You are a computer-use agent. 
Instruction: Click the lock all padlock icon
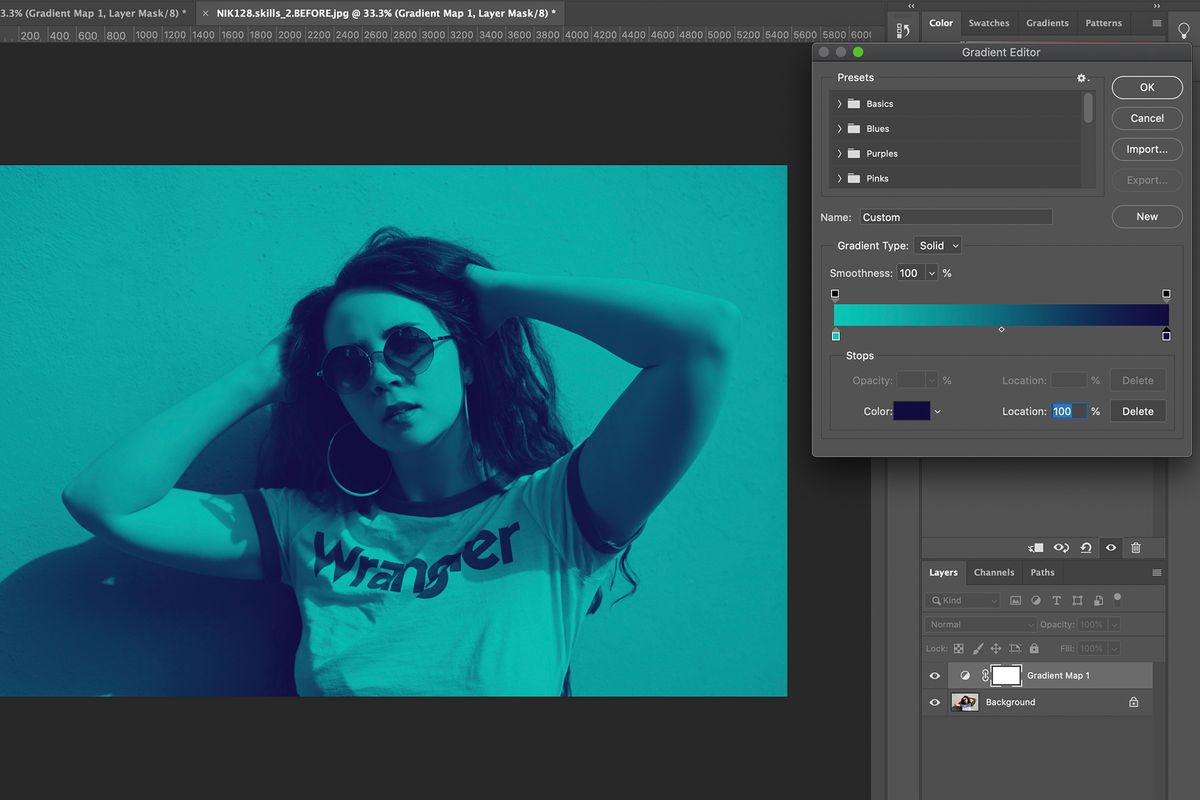tap(1034, 649)
